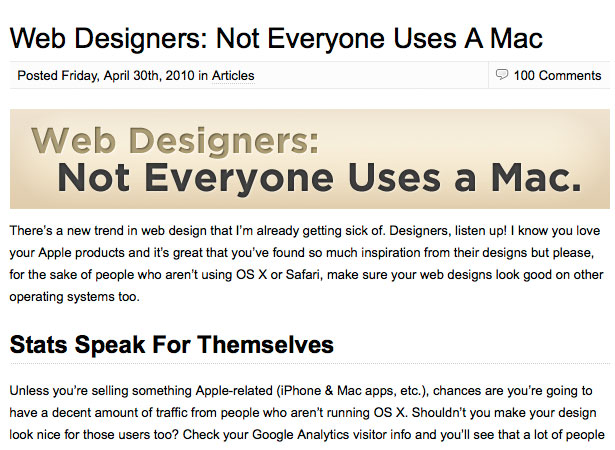The width and height of the screenshot is (615, 450).
Task: Click the article title 'Web Designers: Not Everyone Uses A Mac'
Action: 276,39
